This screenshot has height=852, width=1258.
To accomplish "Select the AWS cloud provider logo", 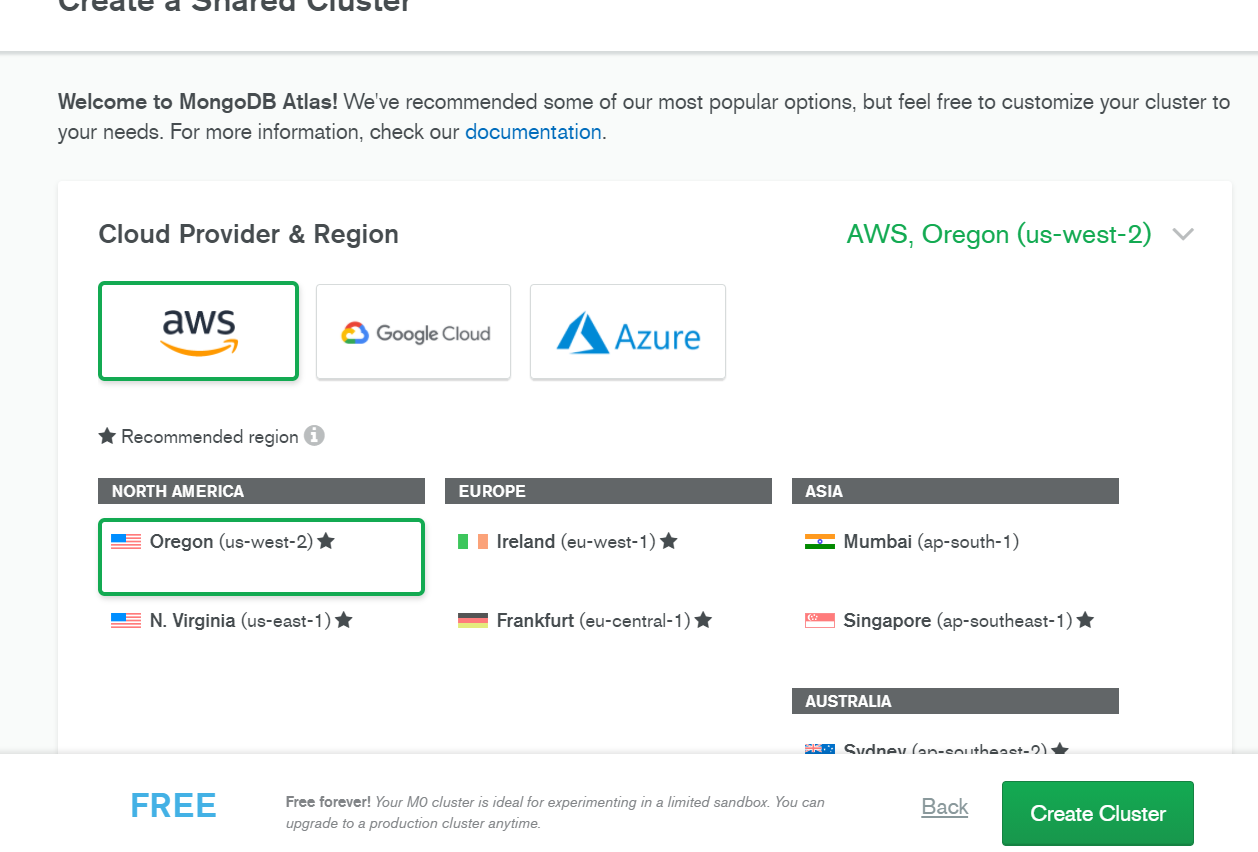I will click(x=198, y=331).
